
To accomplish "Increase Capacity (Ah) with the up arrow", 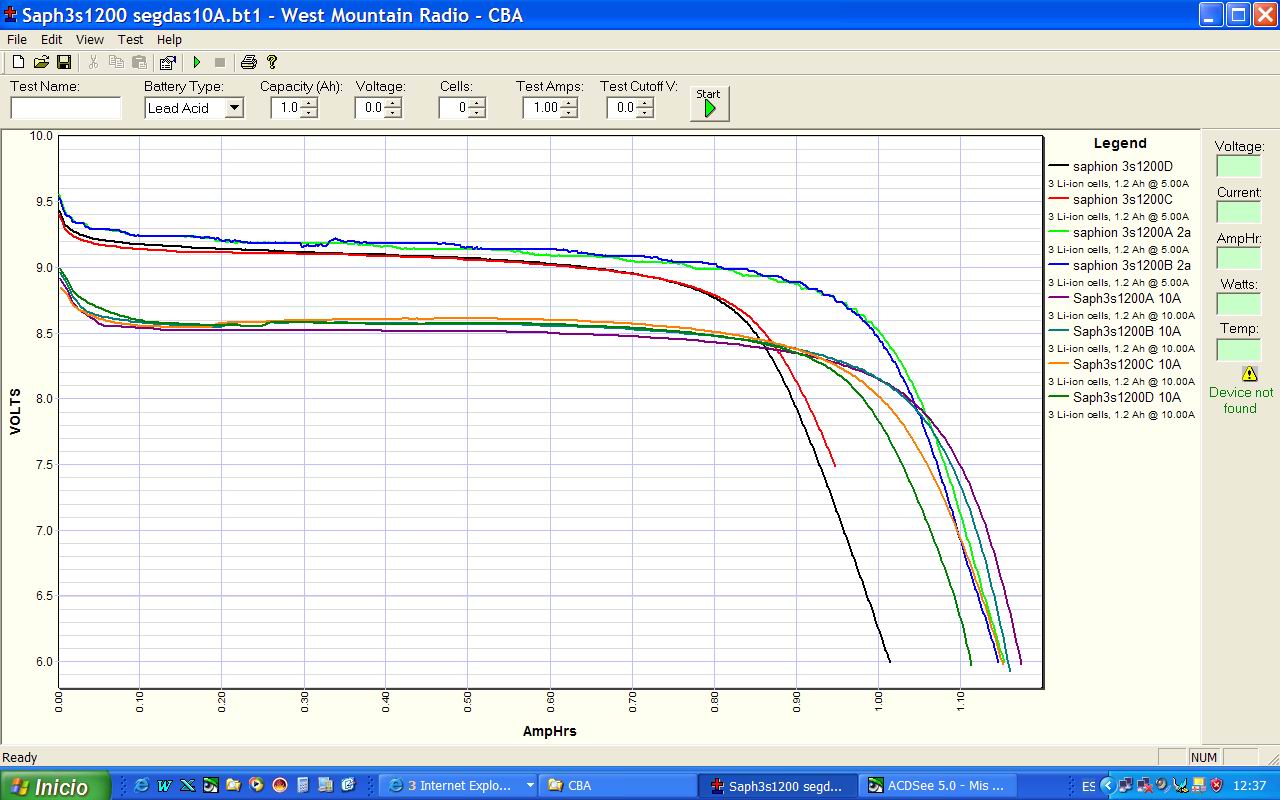I will pyautogui.click(x=309, y=103).
